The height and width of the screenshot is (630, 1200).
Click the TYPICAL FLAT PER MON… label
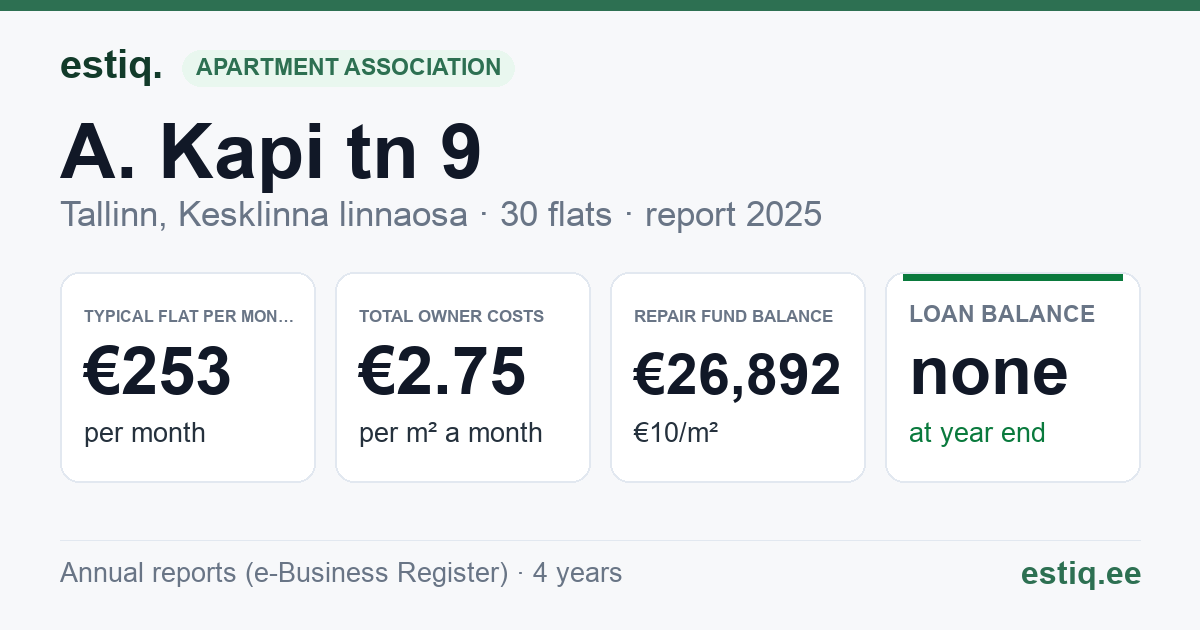pyautogui.click(x=189, y=316)
